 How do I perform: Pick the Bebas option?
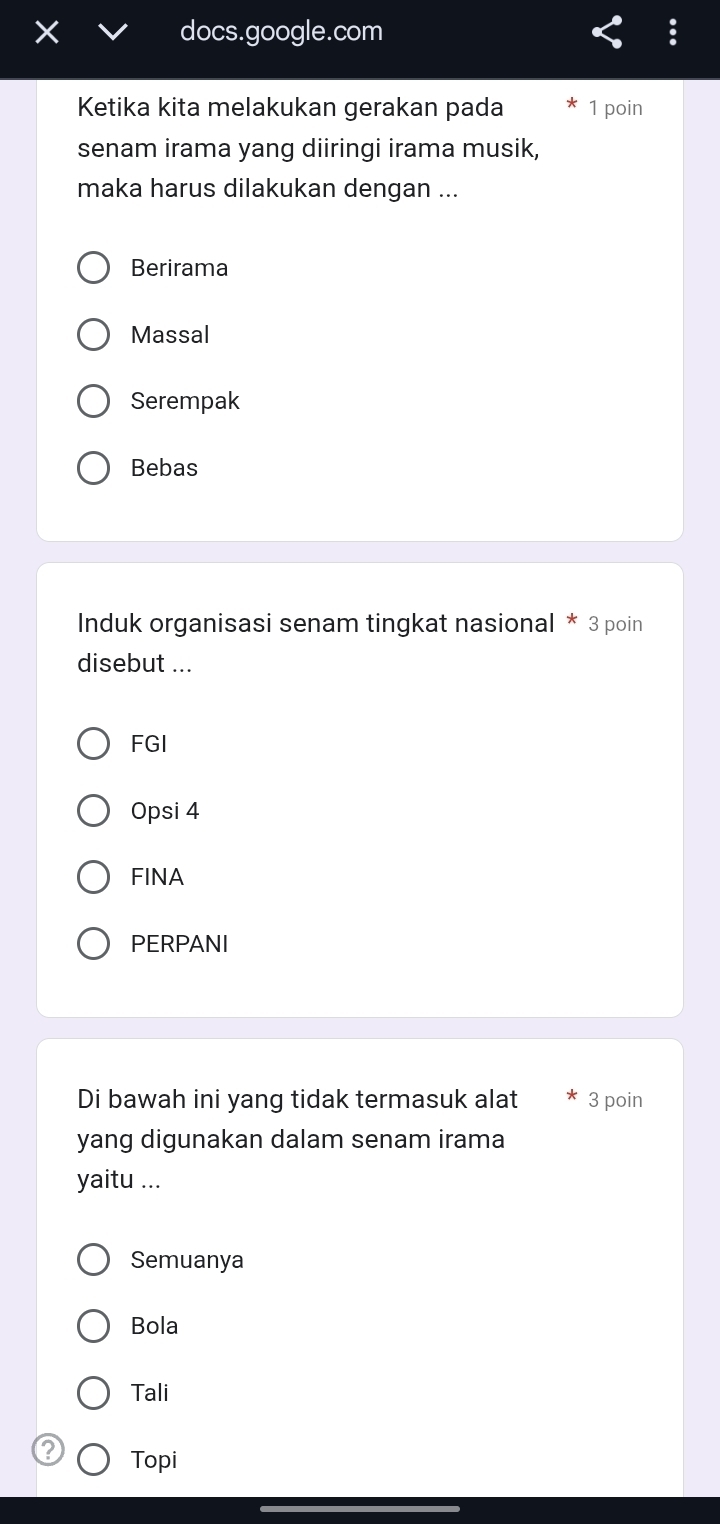[94, 468]
